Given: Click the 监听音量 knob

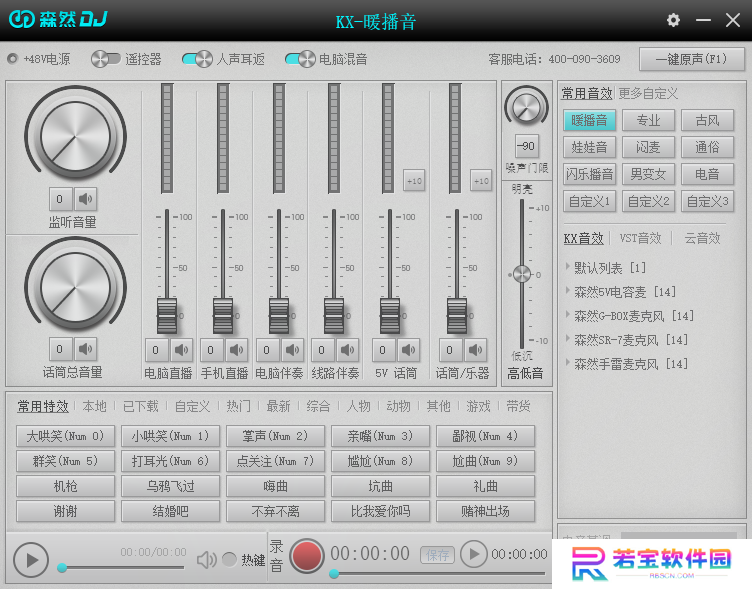Looking at the screenshot, I should coord(75,136).
